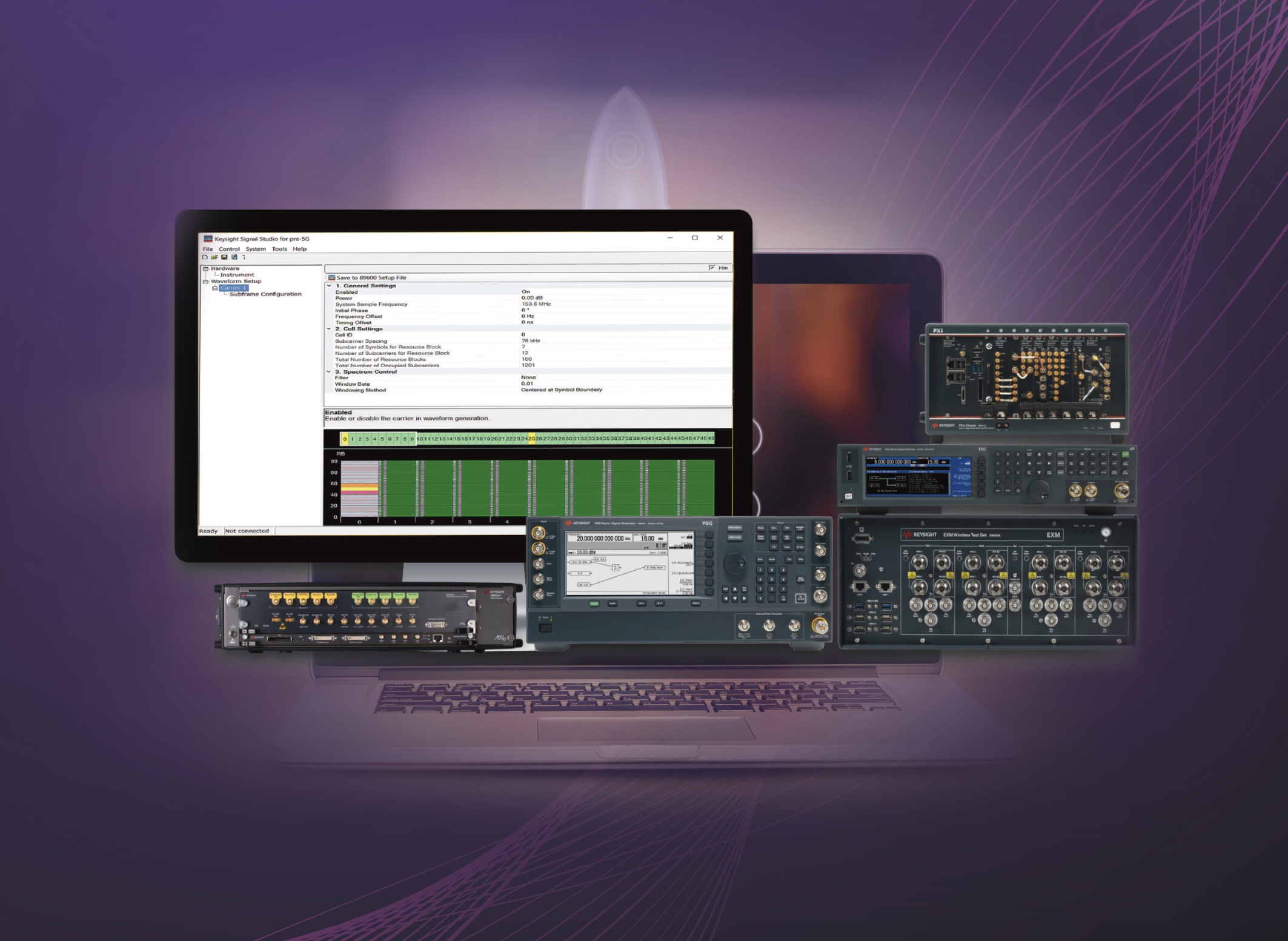The image size is (1288, 941).
Task: Click the pink resource block band in RB chart
Action: (x=360, y=493)
